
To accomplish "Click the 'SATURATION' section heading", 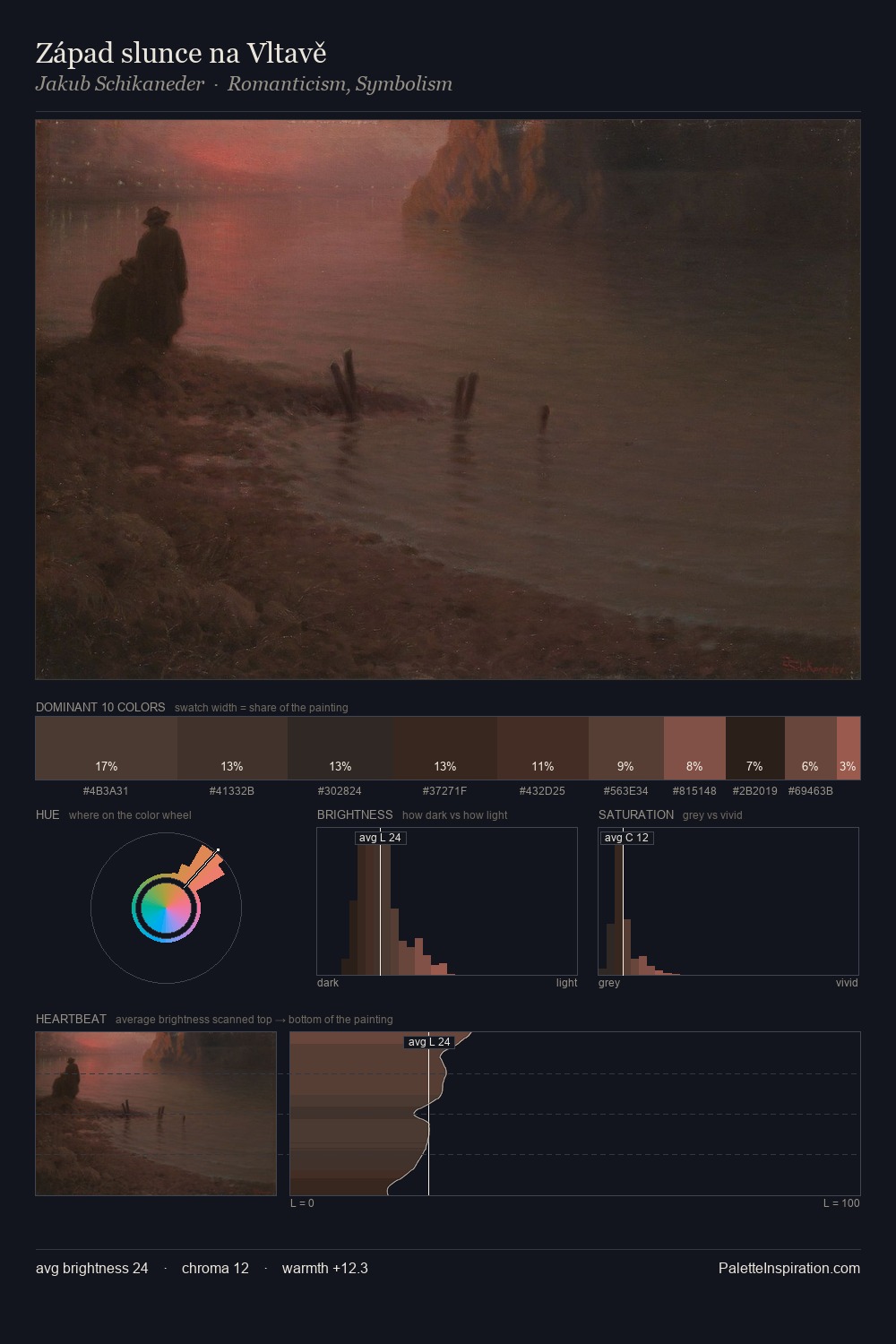I will [x=636, y=814].
